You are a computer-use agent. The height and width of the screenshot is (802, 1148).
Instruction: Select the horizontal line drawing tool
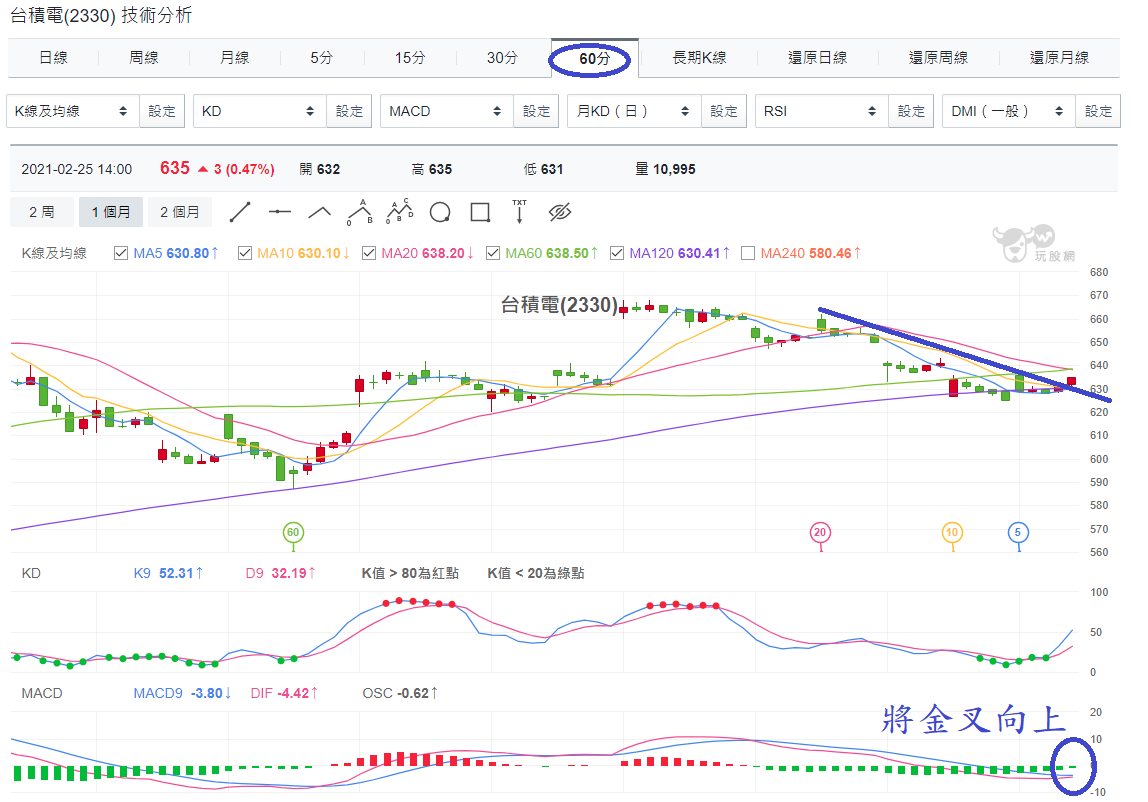click(x=280, y=212)
